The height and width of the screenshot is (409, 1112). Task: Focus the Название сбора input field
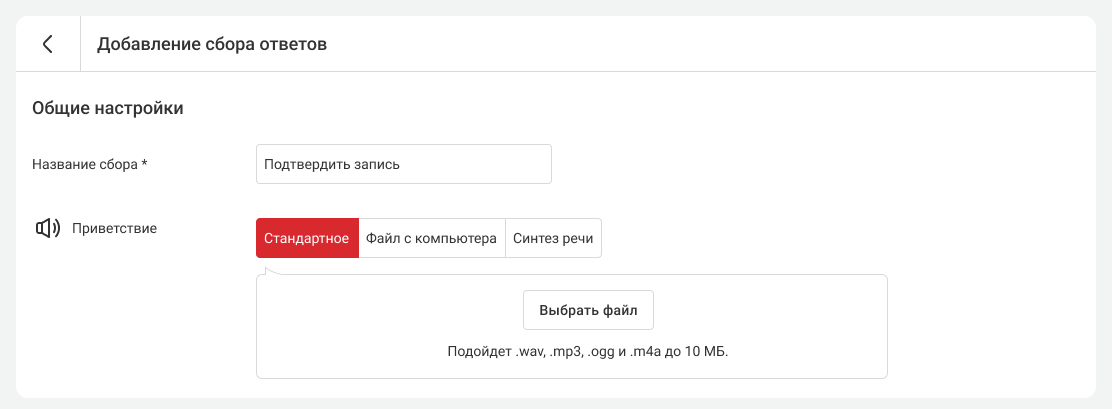click(x=403, y=165)
